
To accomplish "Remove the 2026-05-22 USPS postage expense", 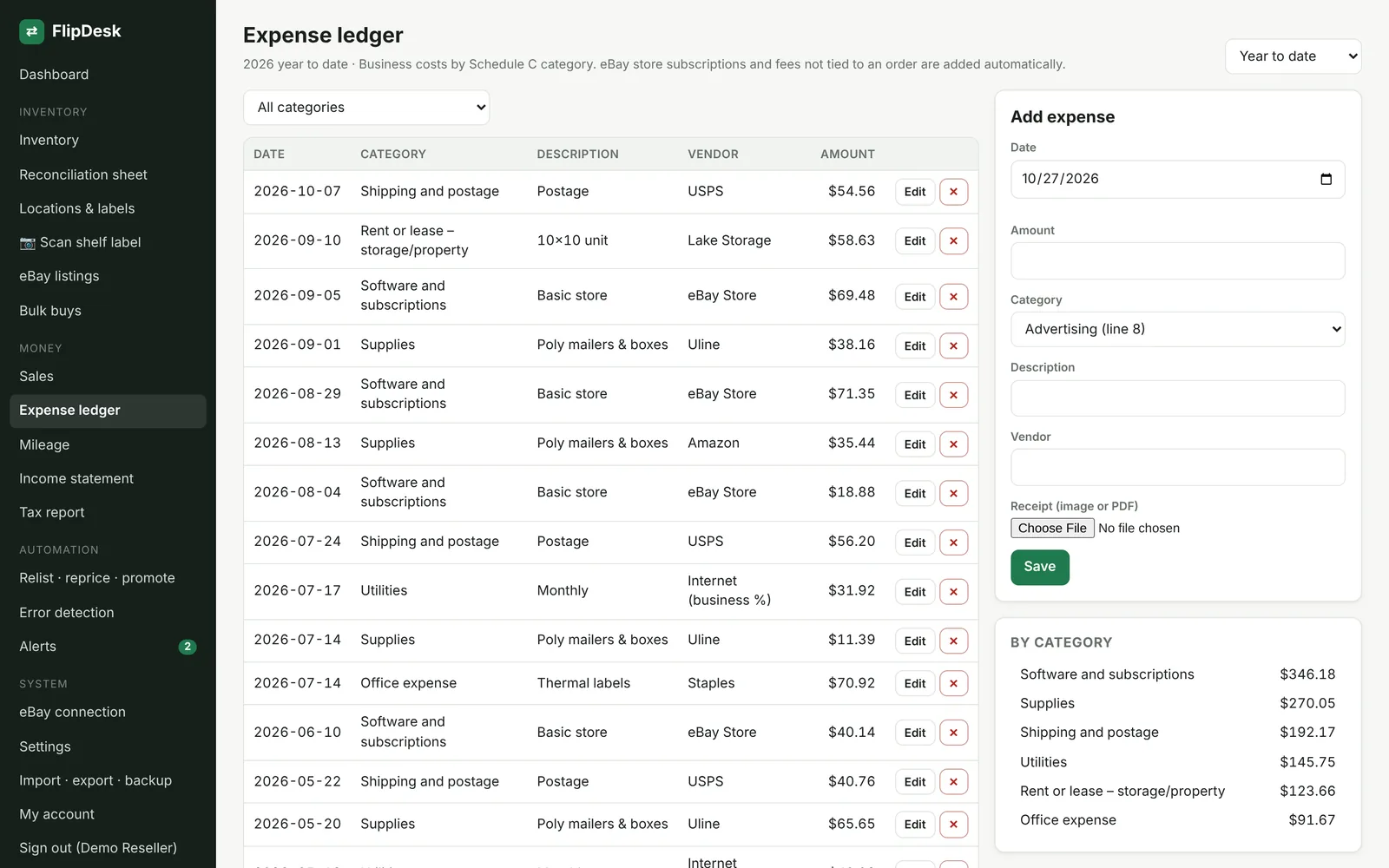I will pyautogui.click(x=953, y=782).
